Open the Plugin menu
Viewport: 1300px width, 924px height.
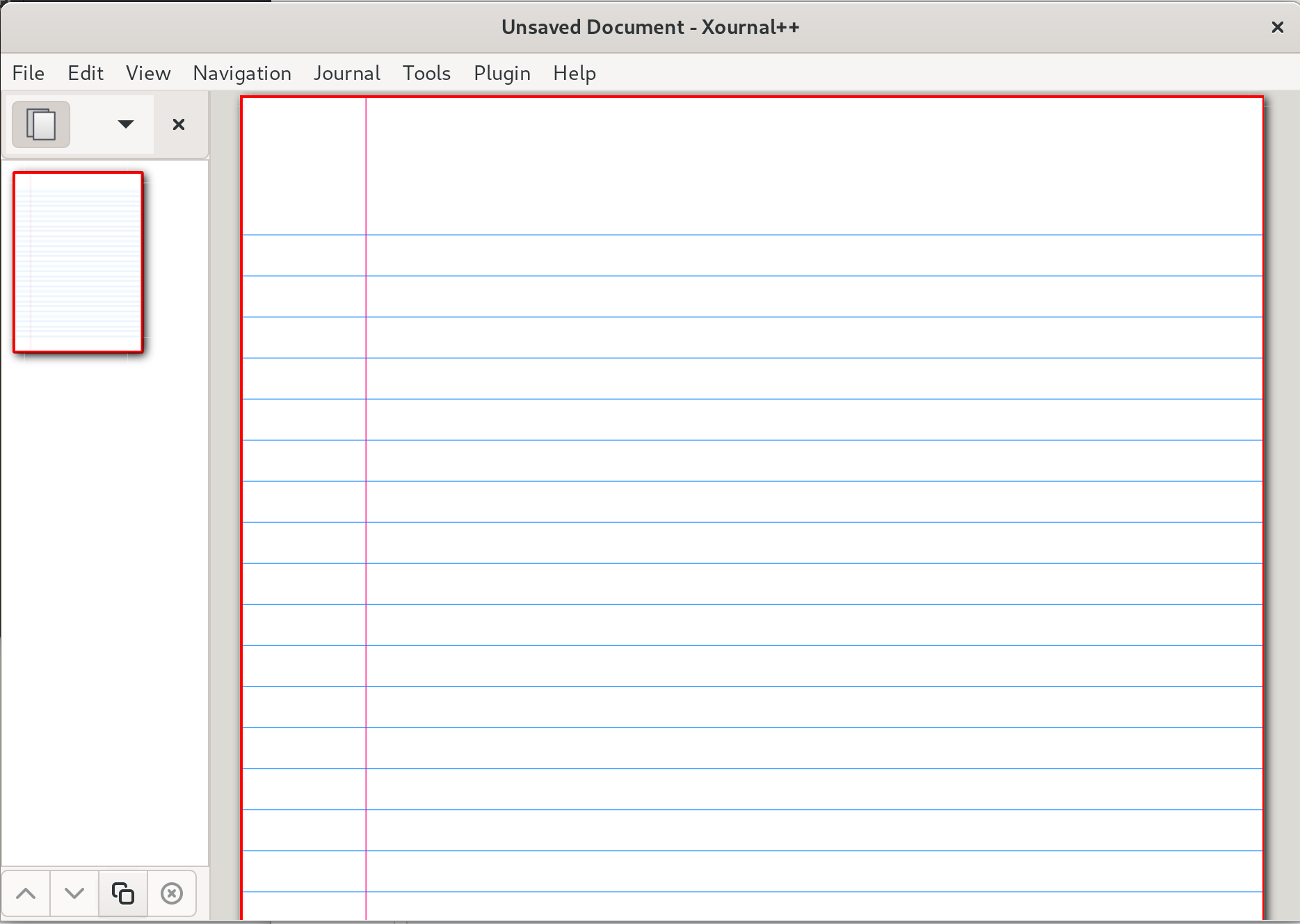502,73
